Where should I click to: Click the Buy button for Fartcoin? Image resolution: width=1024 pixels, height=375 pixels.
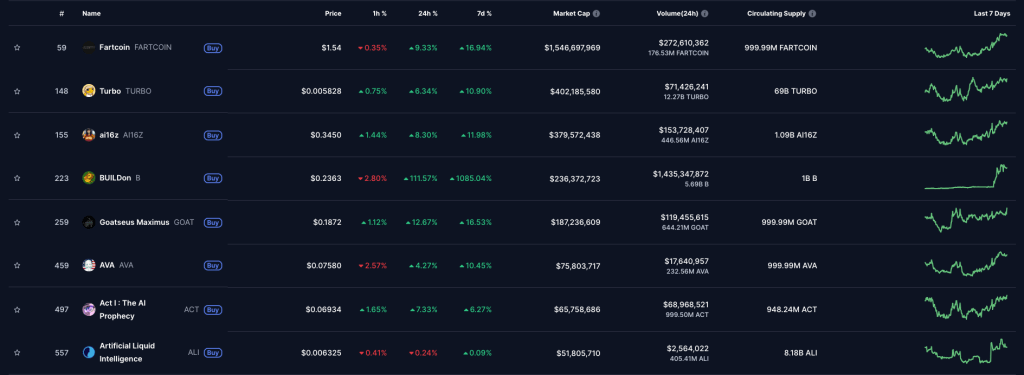tap(213, 48)
